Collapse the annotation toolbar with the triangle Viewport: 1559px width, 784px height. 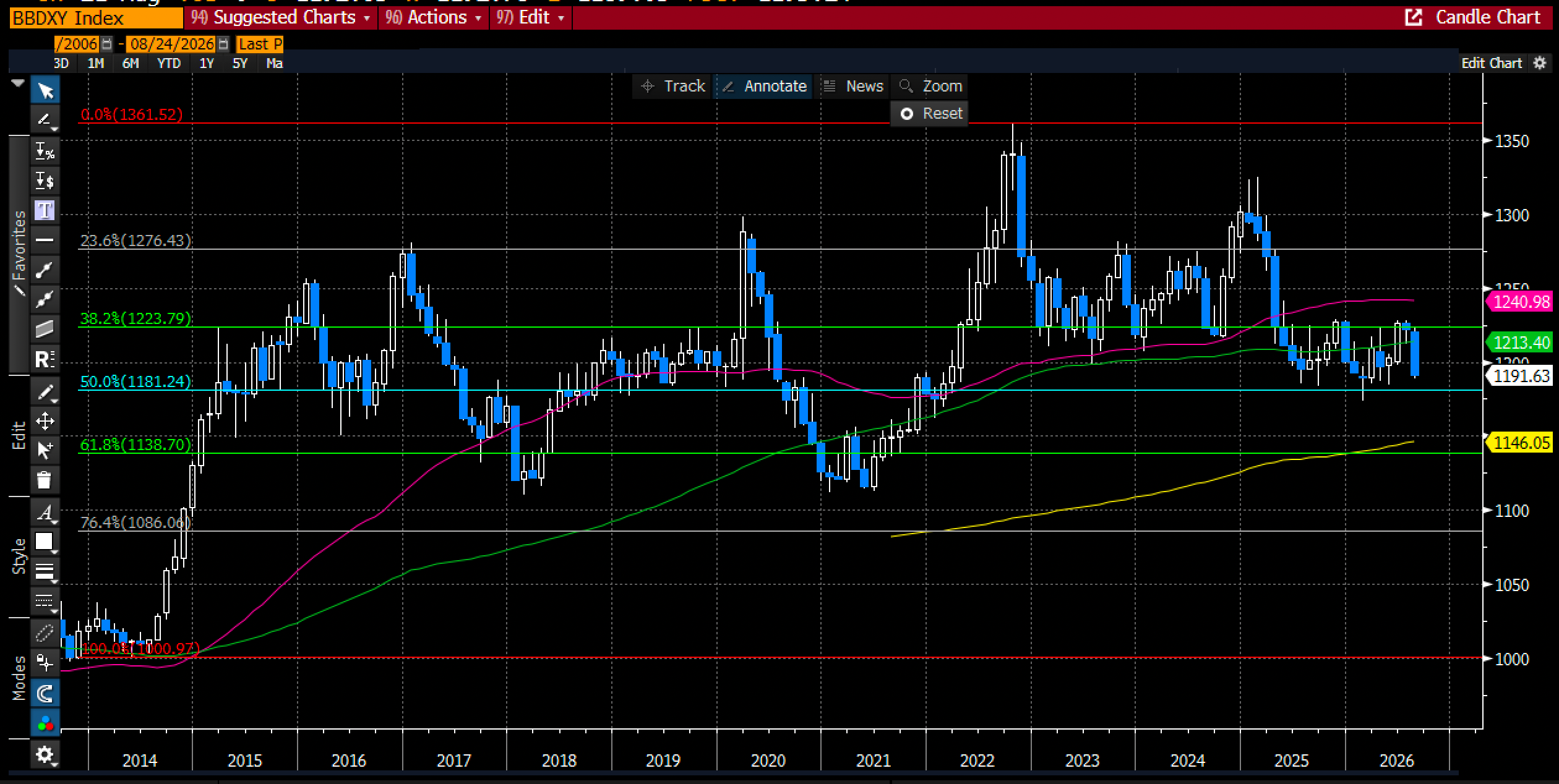18,83
